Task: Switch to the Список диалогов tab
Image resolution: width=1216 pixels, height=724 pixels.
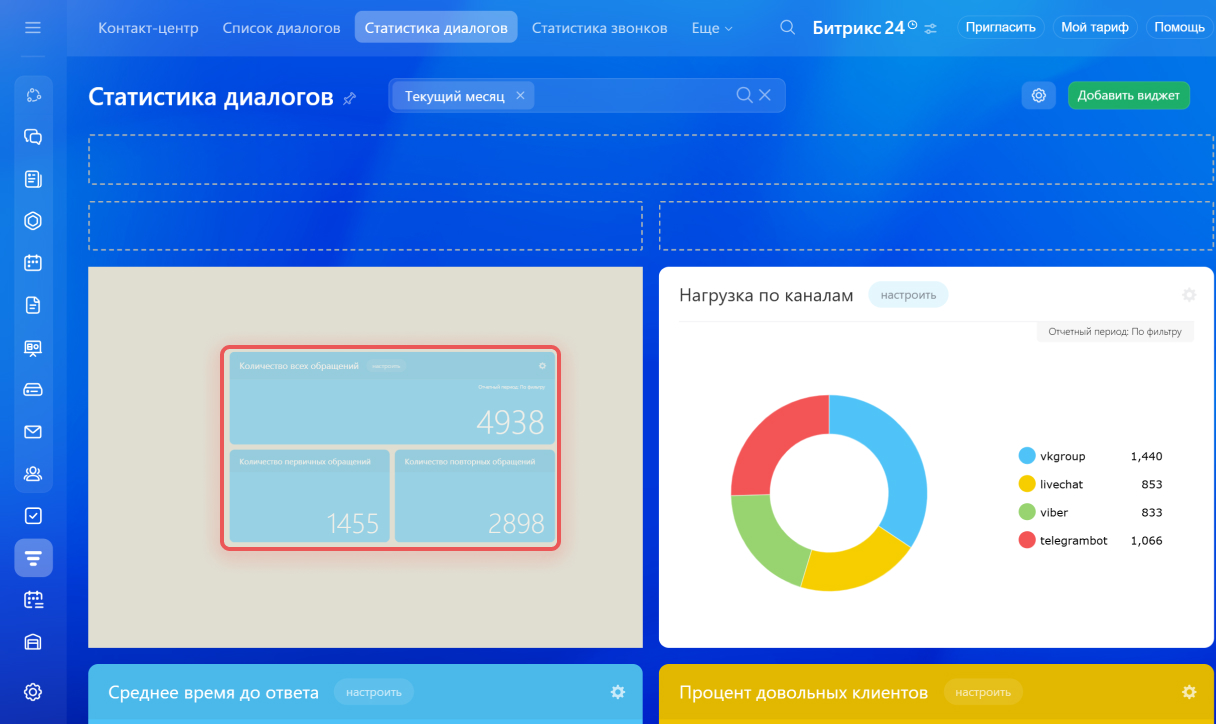Action: point(281,28)
